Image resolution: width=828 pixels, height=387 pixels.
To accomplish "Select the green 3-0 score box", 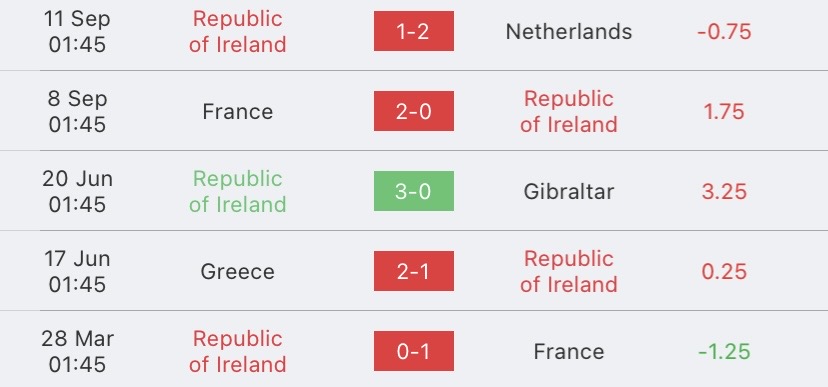I will pyautogui.click(x=413, y=191).
